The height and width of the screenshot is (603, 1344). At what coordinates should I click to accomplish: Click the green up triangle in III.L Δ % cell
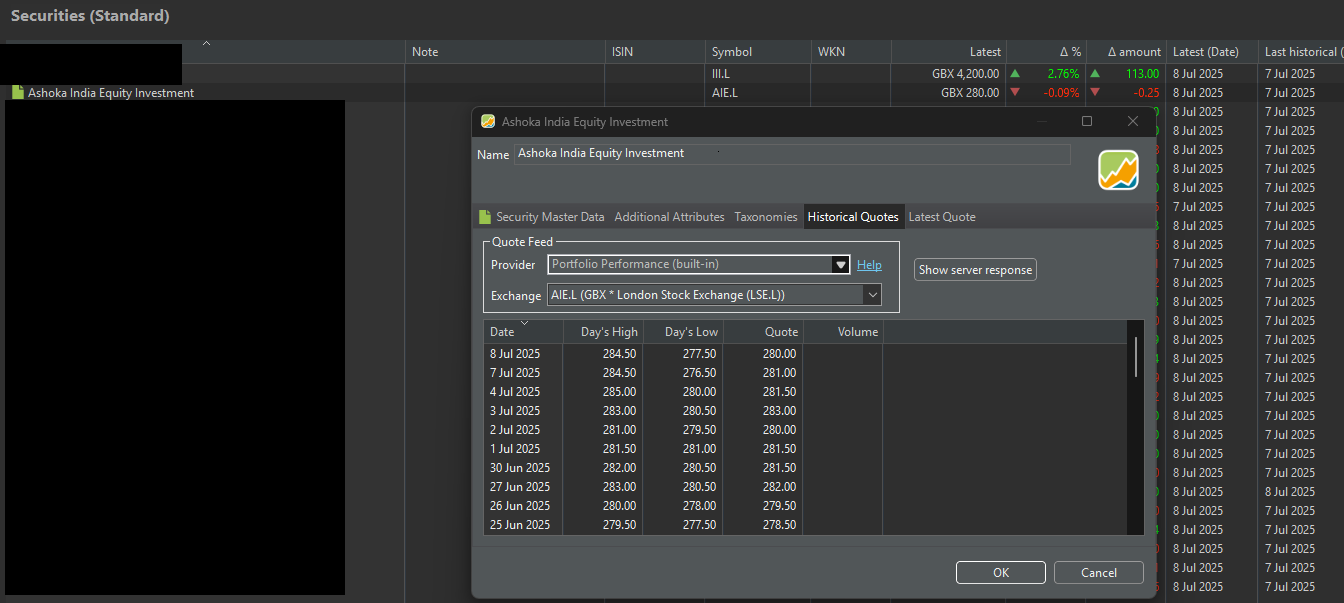pyautogui.click(x=1016, y=73)
